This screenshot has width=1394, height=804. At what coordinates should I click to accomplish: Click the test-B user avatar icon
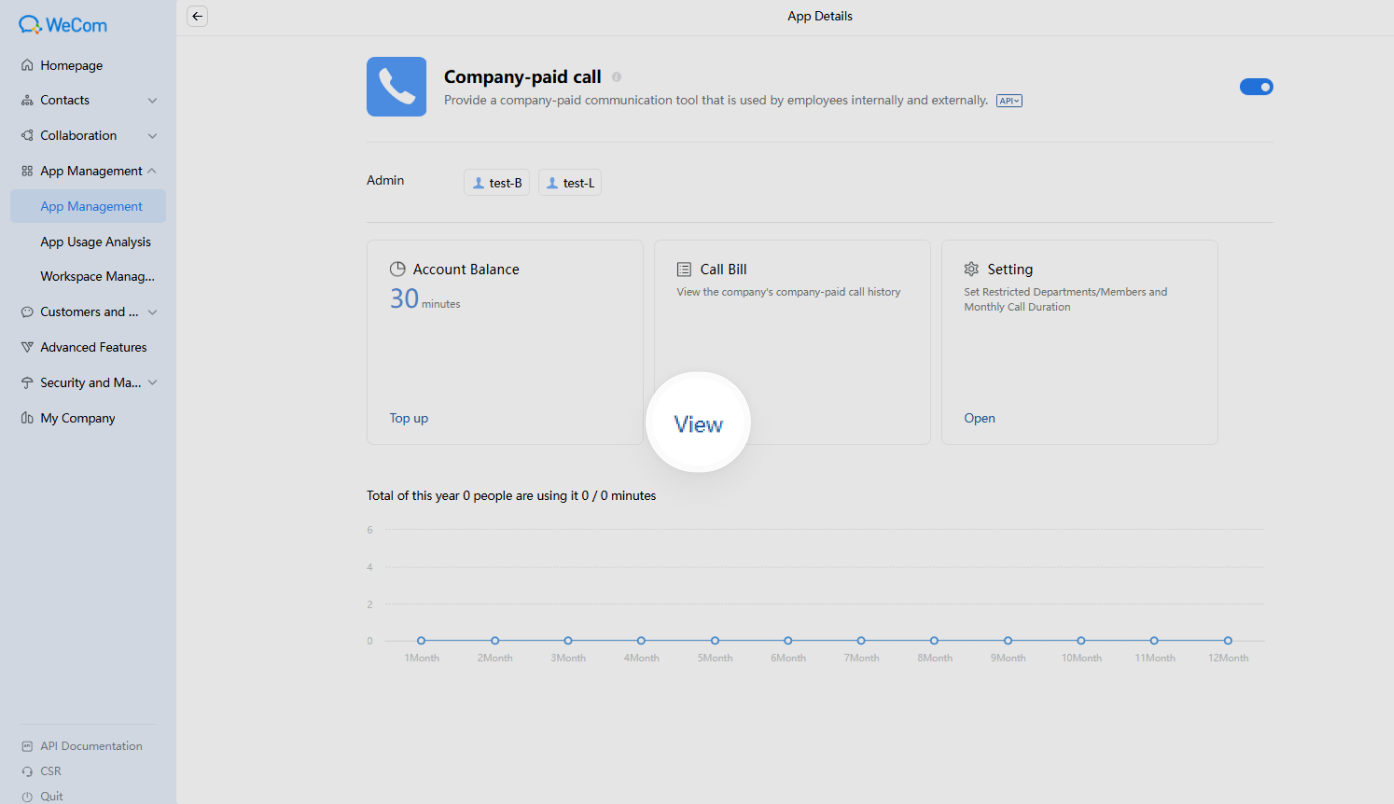point(478,183)
